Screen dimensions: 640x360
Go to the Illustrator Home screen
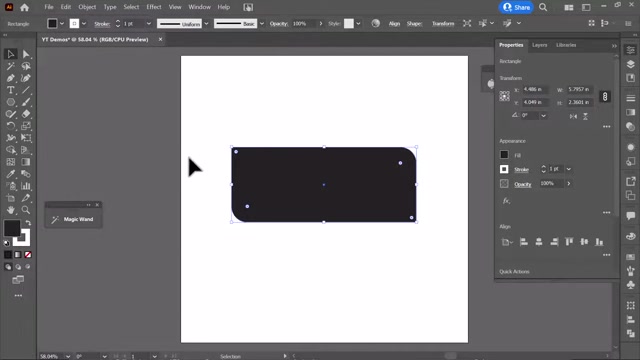[24, 7]
